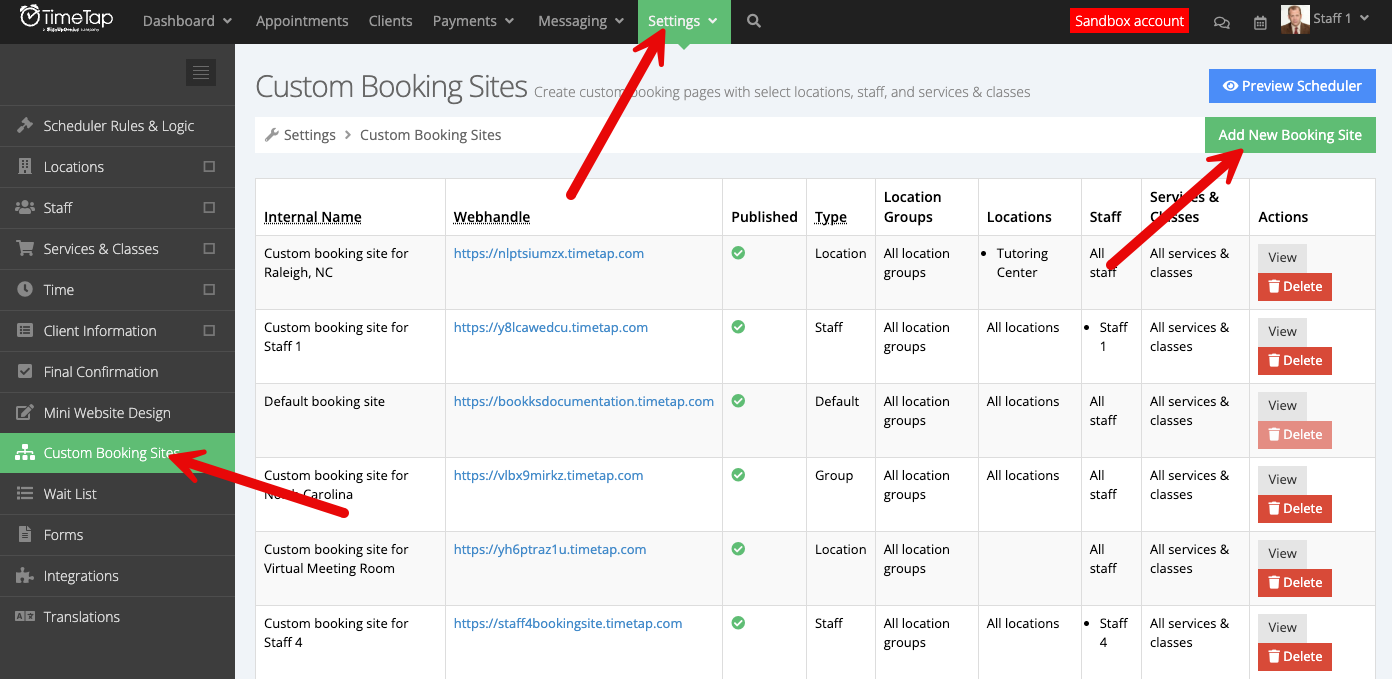
Task: View the Raleigh, NC booking site
Action: coord(1282,257)
